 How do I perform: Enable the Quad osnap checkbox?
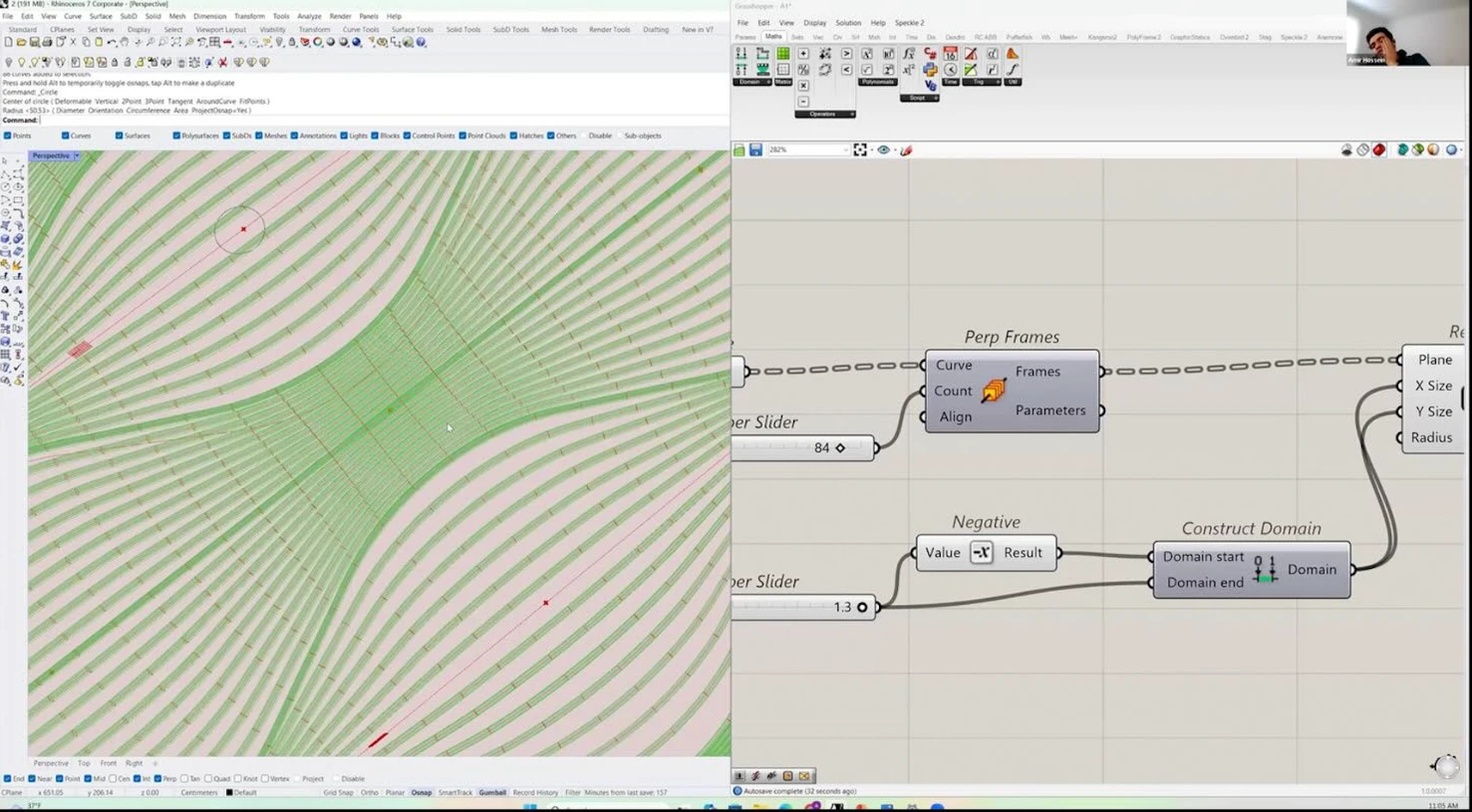[209, 779]
